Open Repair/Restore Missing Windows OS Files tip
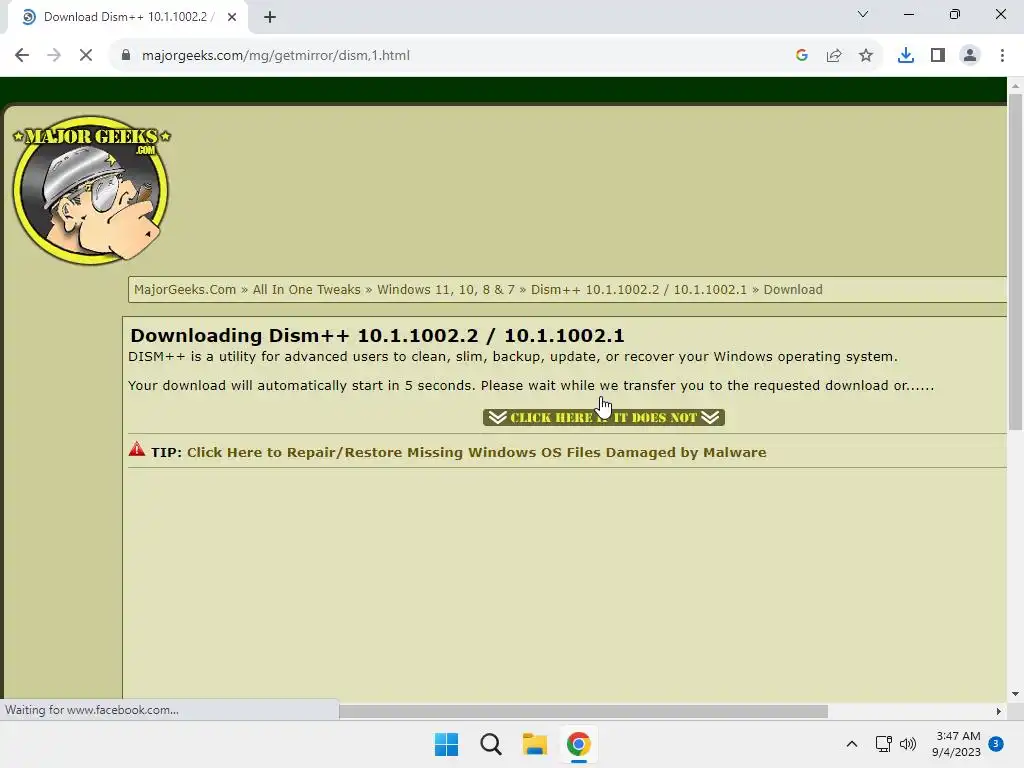The height and width of the screenshot is (768, 1024). 476,452
